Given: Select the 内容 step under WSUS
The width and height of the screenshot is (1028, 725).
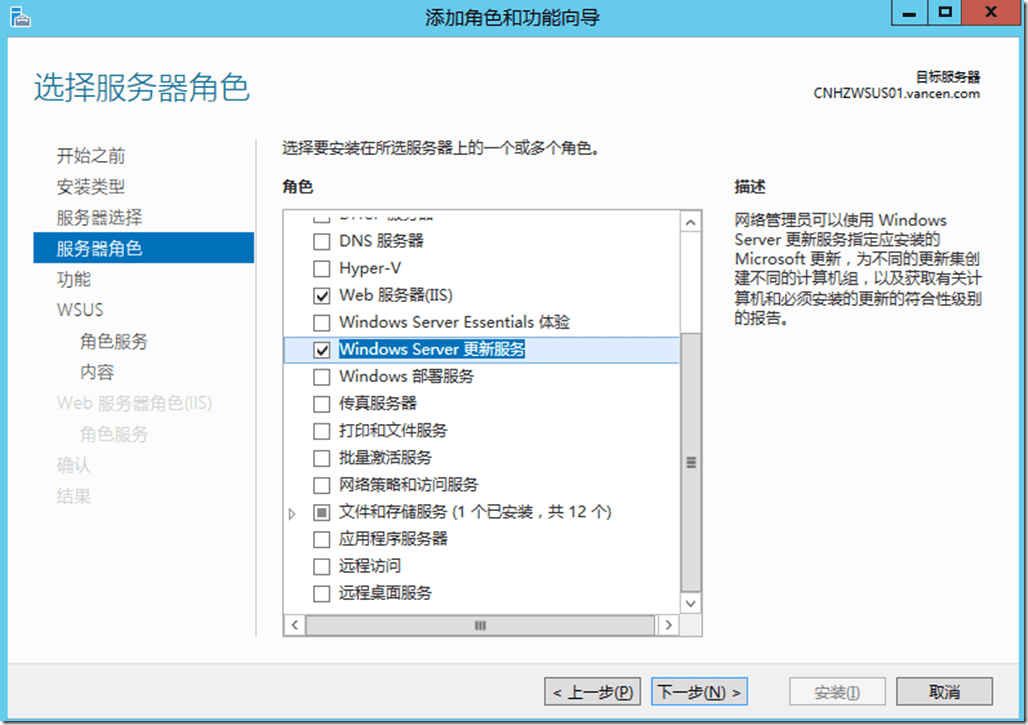Looking at the screenshot, I should click(96, 372).
